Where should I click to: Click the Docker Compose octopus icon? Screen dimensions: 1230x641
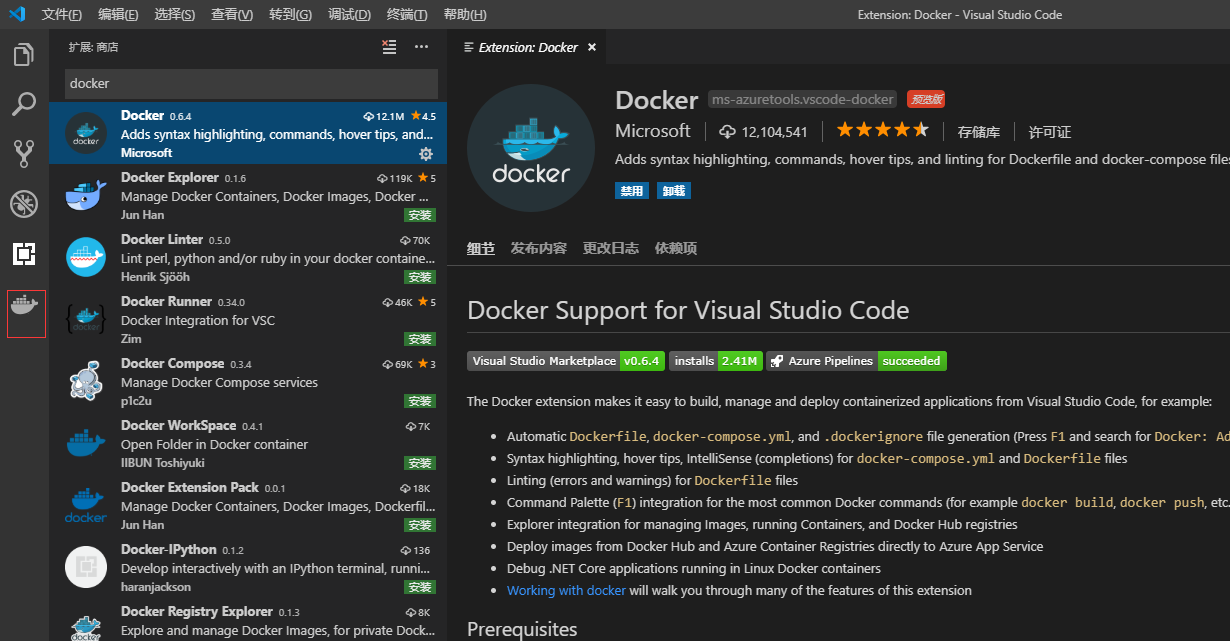click(86, 381)
